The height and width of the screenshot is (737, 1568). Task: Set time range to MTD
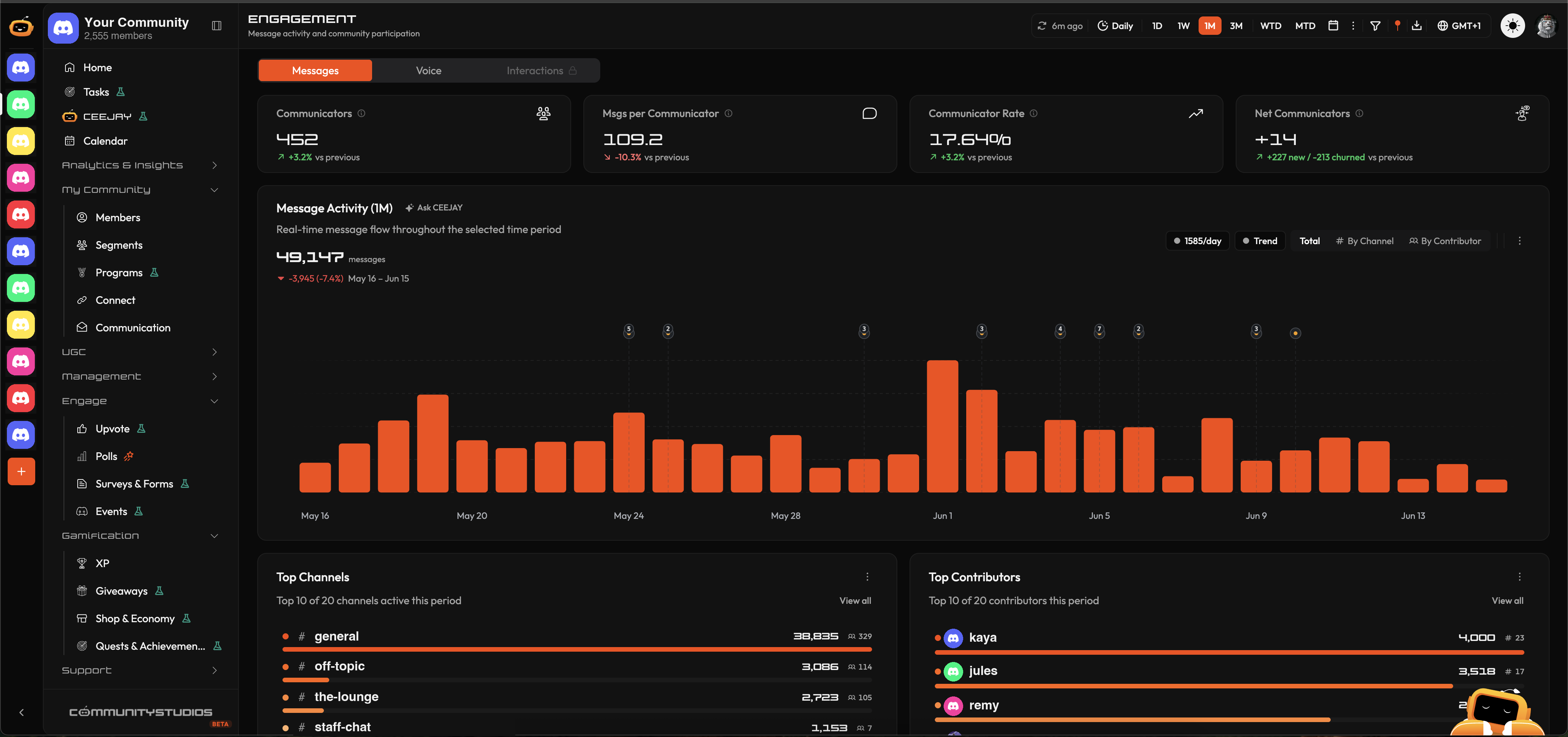[1305, 26]
